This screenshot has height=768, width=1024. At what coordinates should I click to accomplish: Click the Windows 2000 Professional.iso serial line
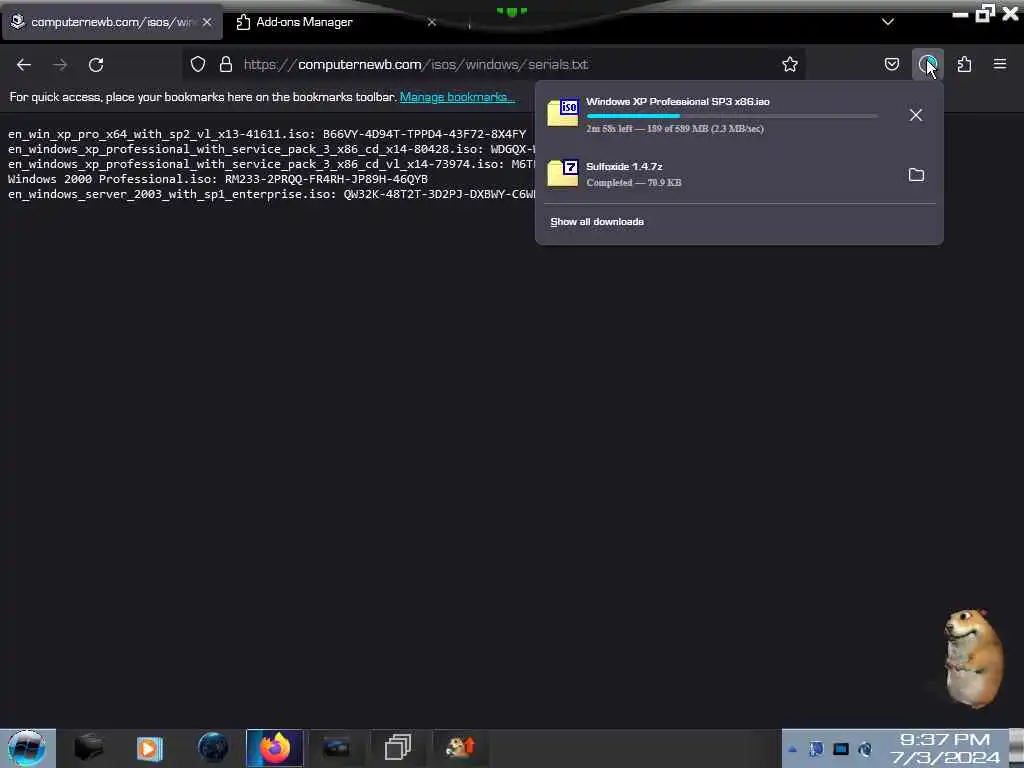click(x=217, y=179)
